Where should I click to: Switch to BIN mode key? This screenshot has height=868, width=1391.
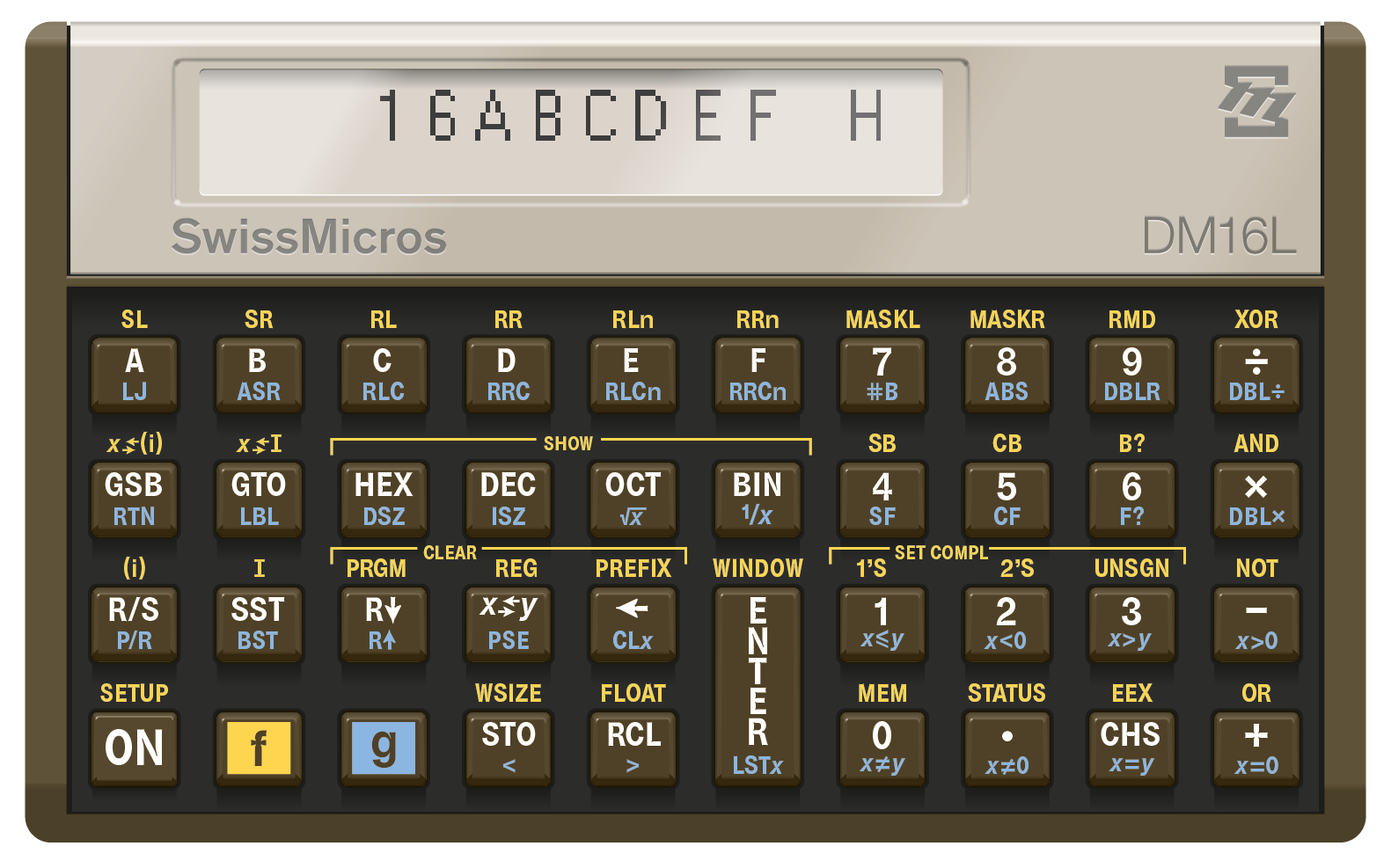[x=758, y=500]
